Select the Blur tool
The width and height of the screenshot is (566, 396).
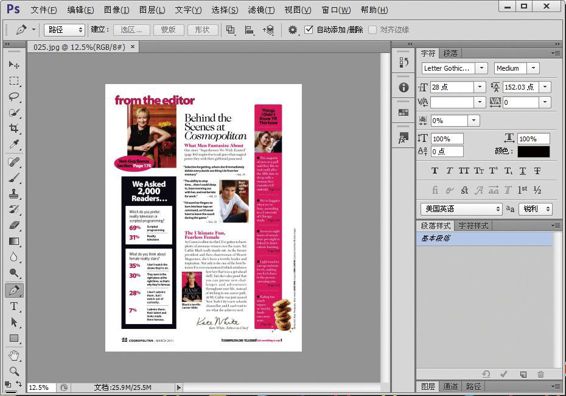point(14,257)
